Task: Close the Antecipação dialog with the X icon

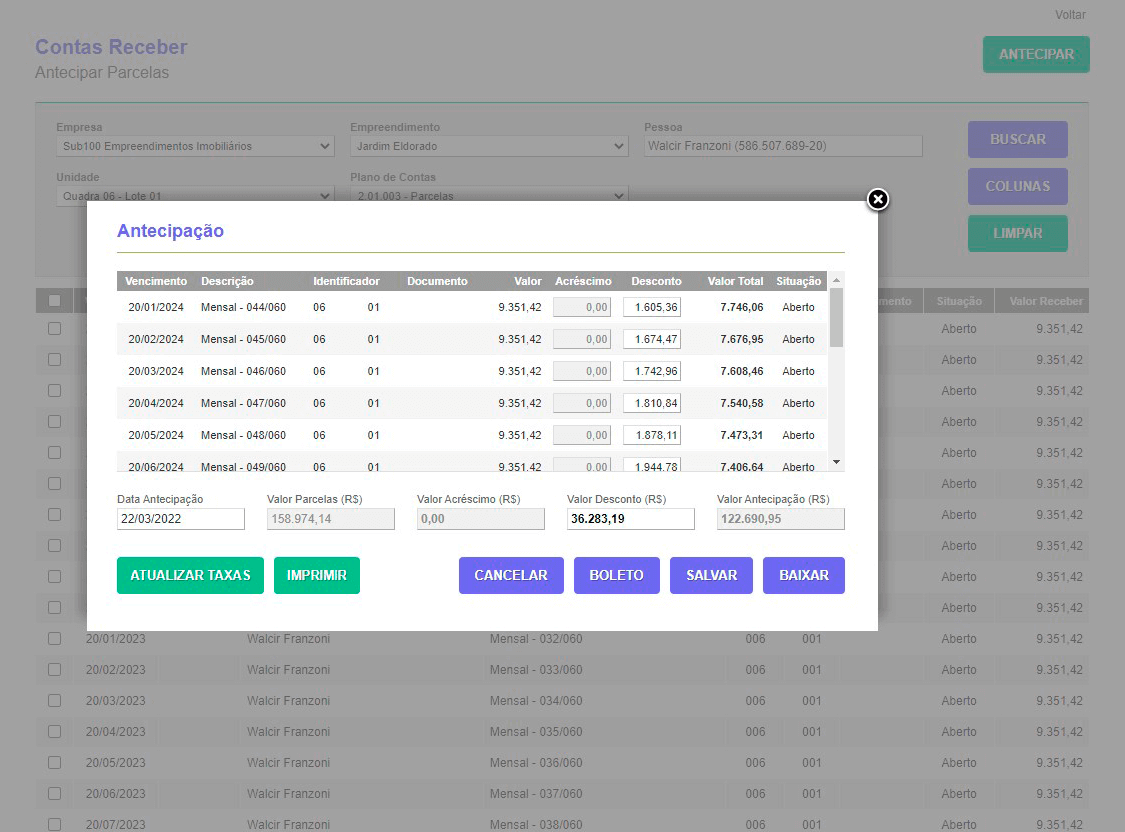Action: pos(877,200)
